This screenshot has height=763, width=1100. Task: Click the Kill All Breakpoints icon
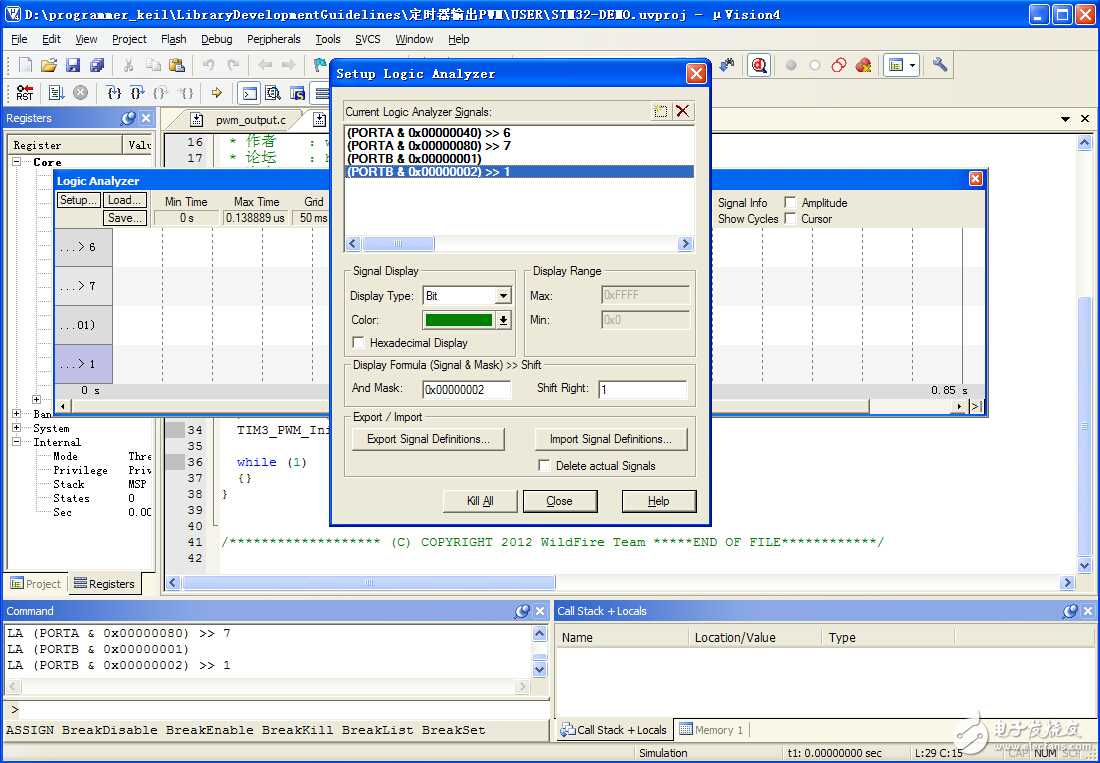tap(863, 65)
